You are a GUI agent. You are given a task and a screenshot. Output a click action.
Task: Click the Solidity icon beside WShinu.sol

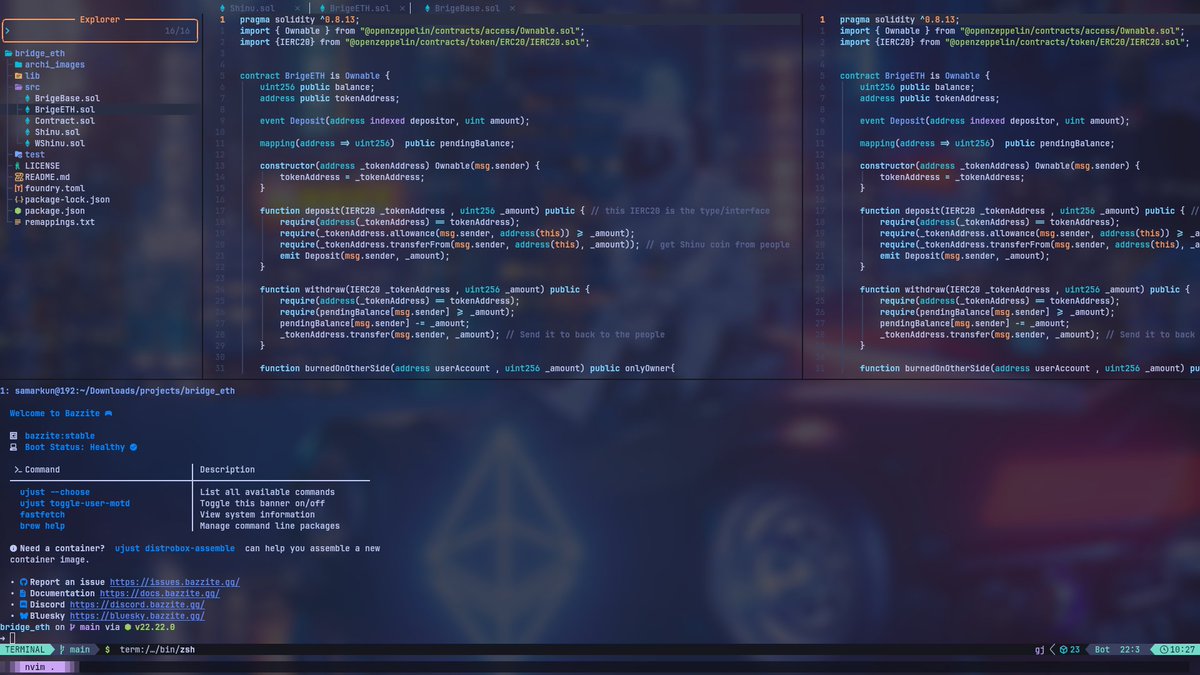point(28,143)
